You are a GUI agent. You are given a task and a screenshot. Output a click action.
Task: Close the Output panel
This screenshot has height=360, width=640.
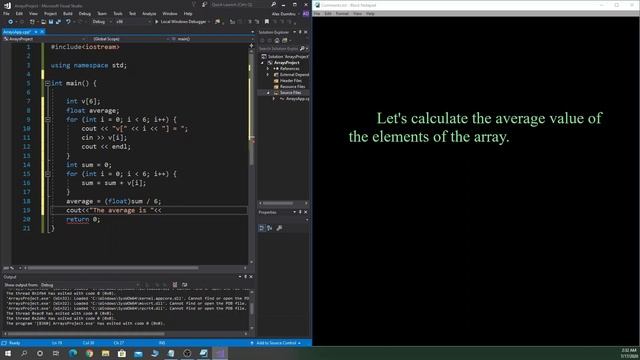tap(251, 277)
